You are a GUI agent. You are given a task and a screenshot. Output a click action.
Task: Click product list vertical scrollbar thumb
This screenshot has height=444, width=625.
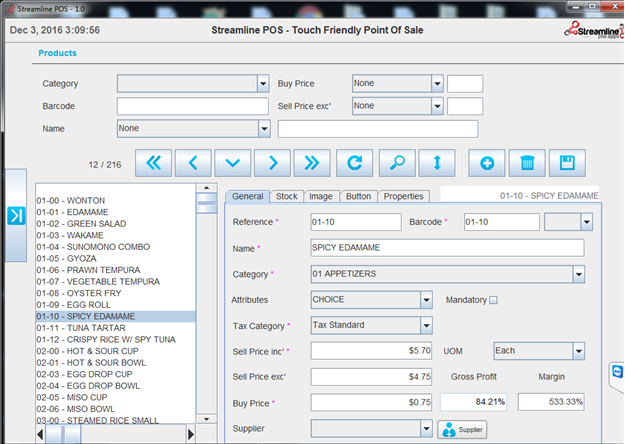pos(206,203)
